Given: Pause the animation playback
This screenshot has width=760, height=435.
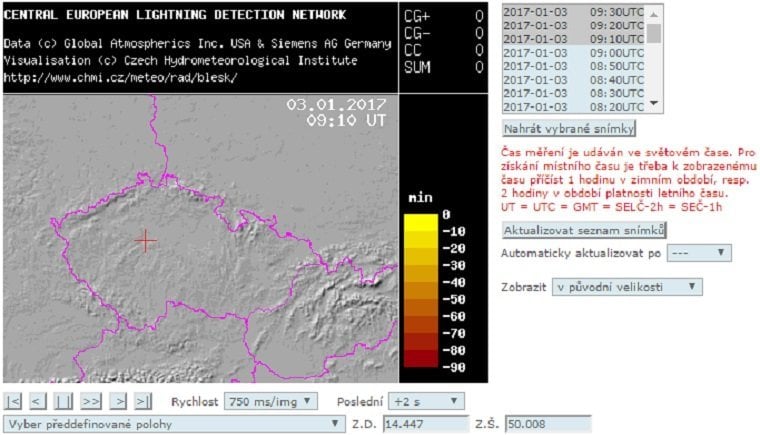Looking at the screenshot, I should pyautogui.click(x=63, y=401).
